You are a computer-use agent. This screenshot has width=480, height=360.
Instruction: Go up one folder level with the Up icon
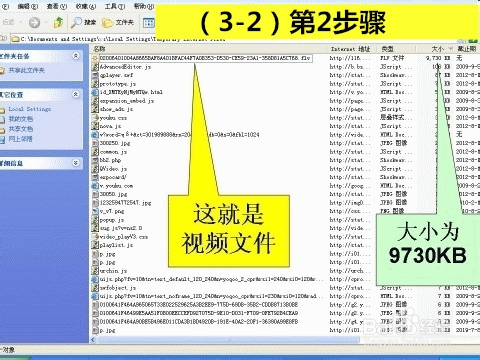click(x=58, y=22)
